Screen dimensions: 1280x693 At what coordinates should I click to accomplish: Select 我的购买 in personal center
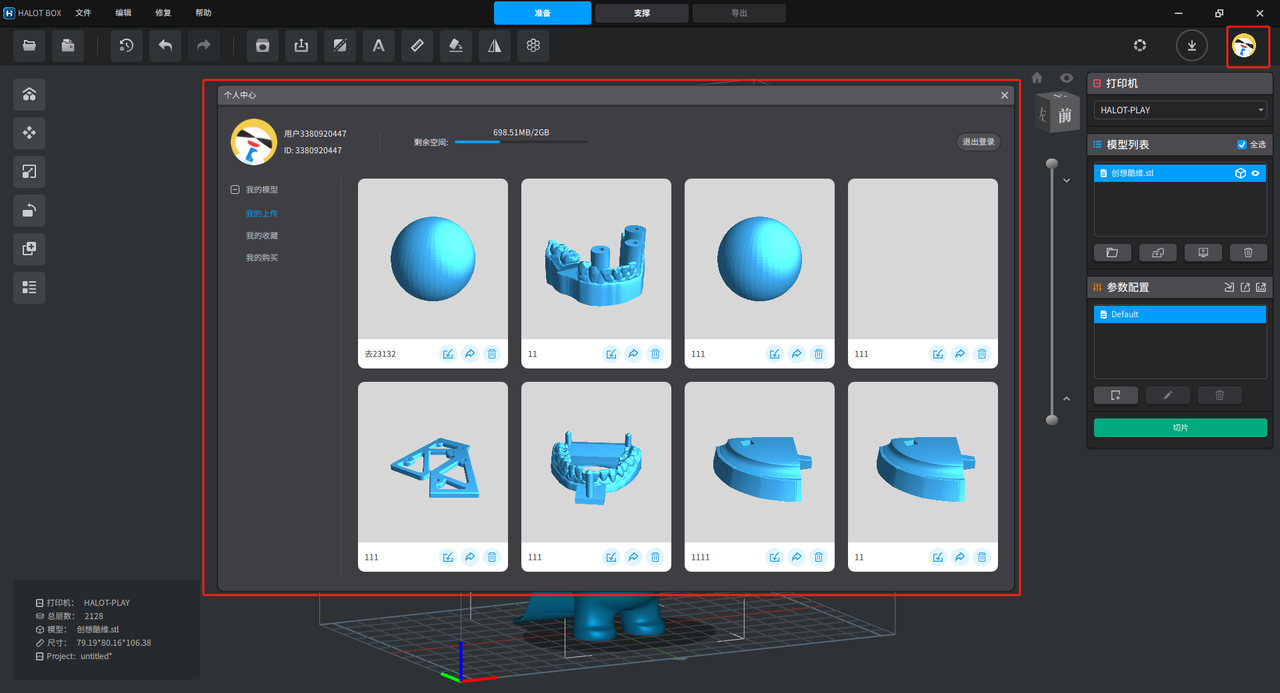262,258
